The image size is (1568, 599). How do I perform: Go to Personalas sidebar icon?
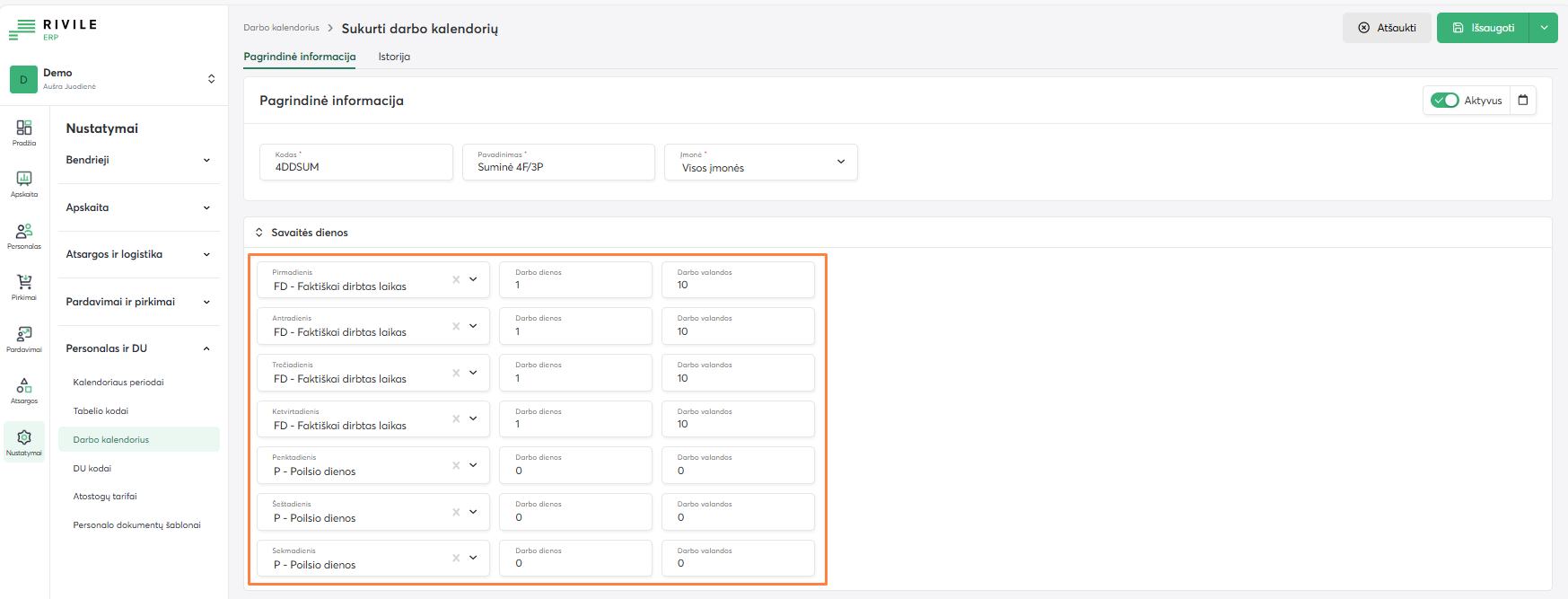(24, 235)
